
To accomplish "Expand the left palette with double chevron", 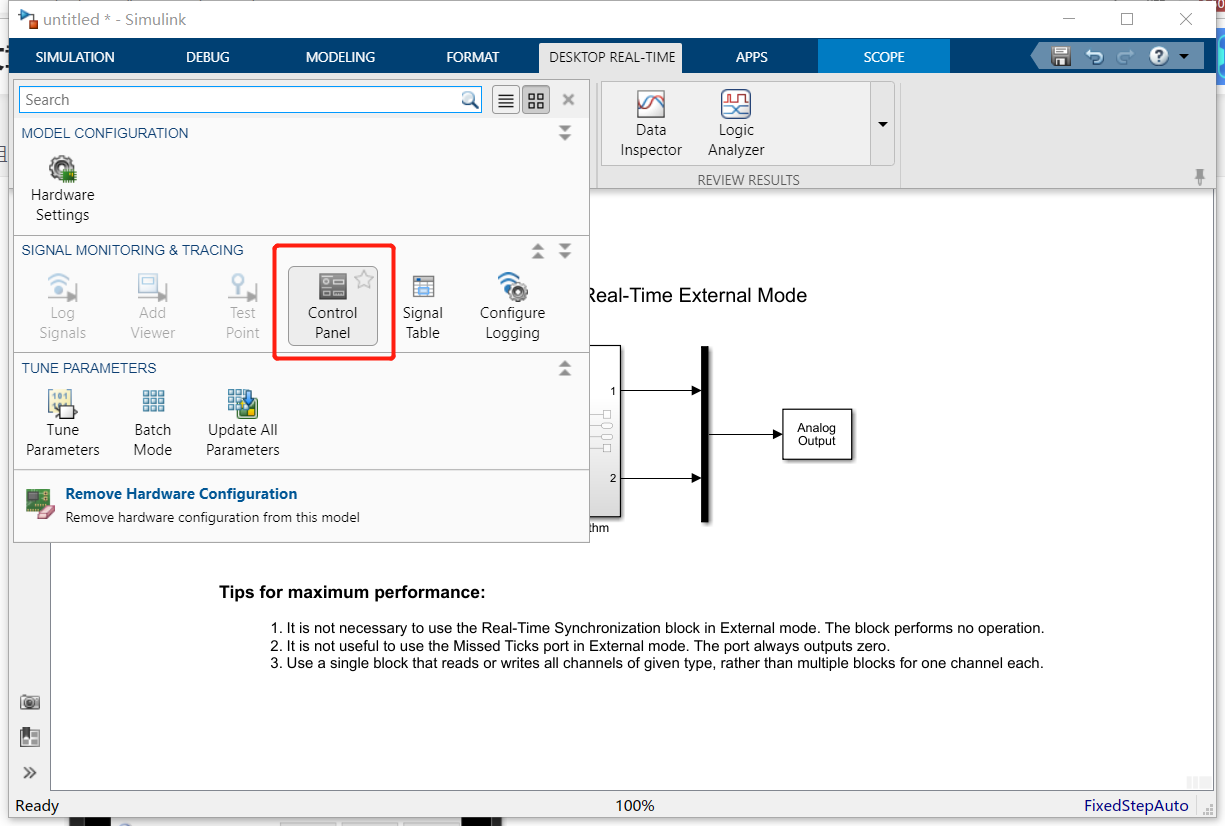I will pyautogui.click(x=30, y=772).
